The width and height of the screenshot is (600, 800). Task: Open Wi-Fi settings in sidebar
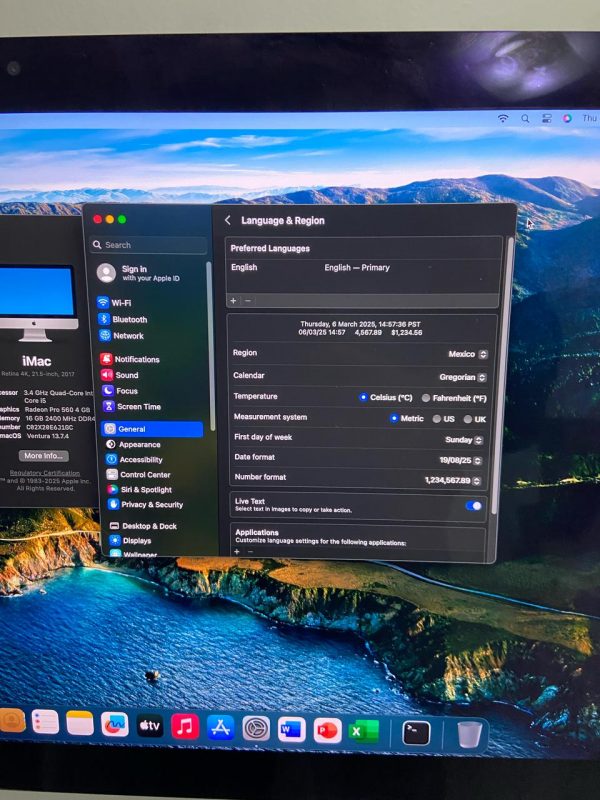tap(120, 303)
